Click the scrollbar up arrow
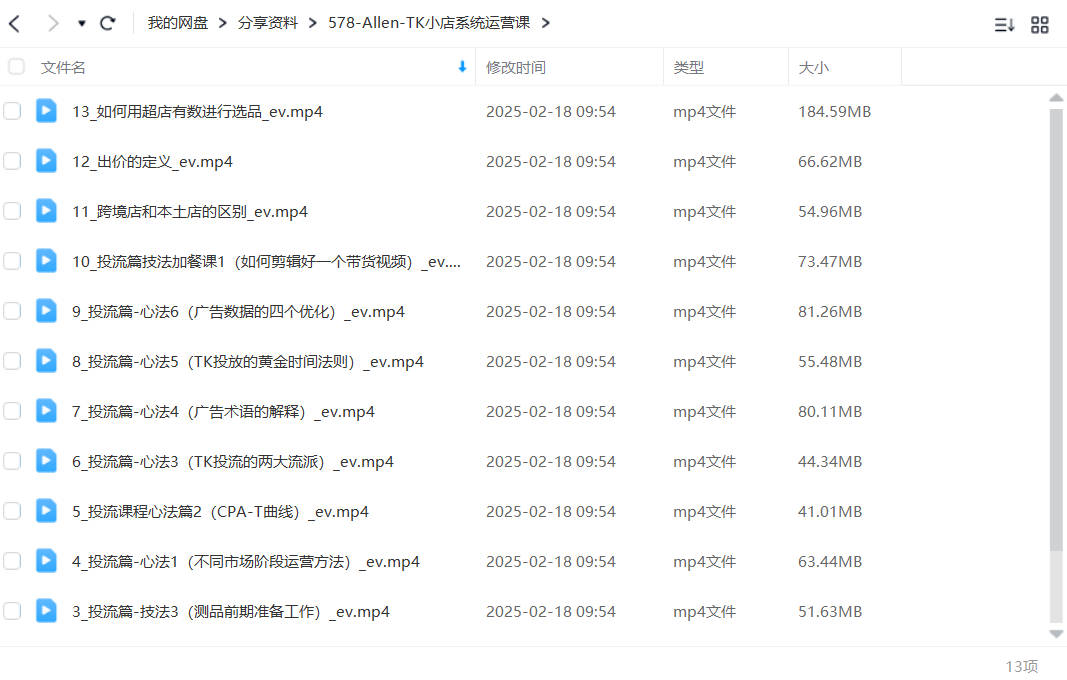 coord(1056,98)
